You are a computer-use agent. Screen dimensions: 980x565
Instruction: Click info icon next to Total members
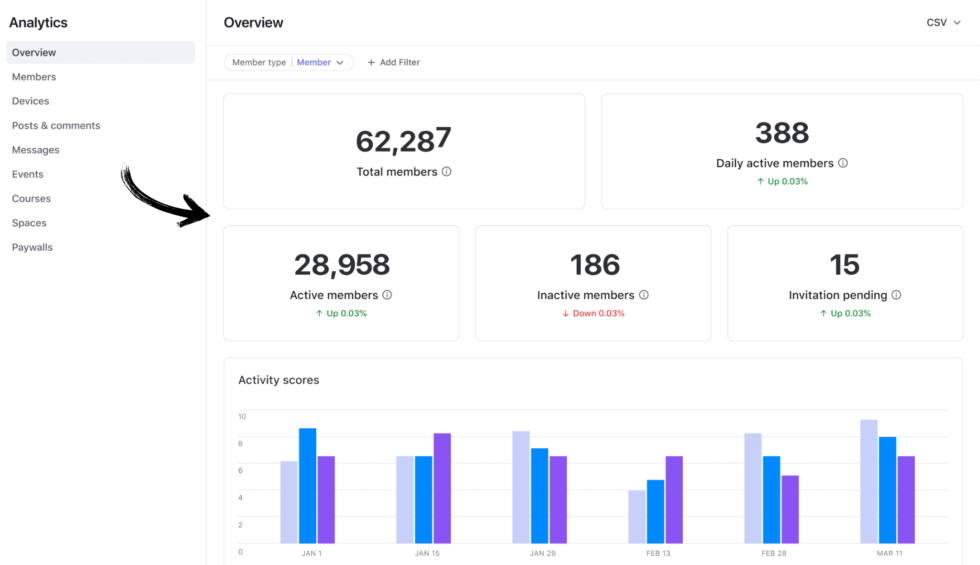tap(447, 172)
